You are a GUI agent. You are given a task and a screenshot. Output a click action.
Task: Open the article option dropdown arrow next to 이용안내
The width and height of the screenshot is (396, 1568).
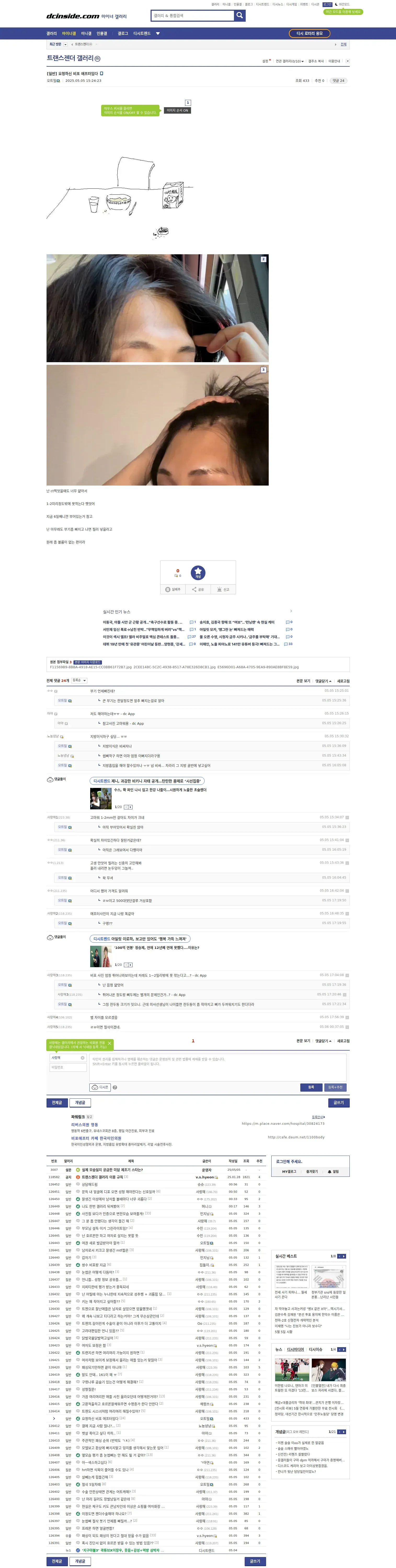[348, 61]
